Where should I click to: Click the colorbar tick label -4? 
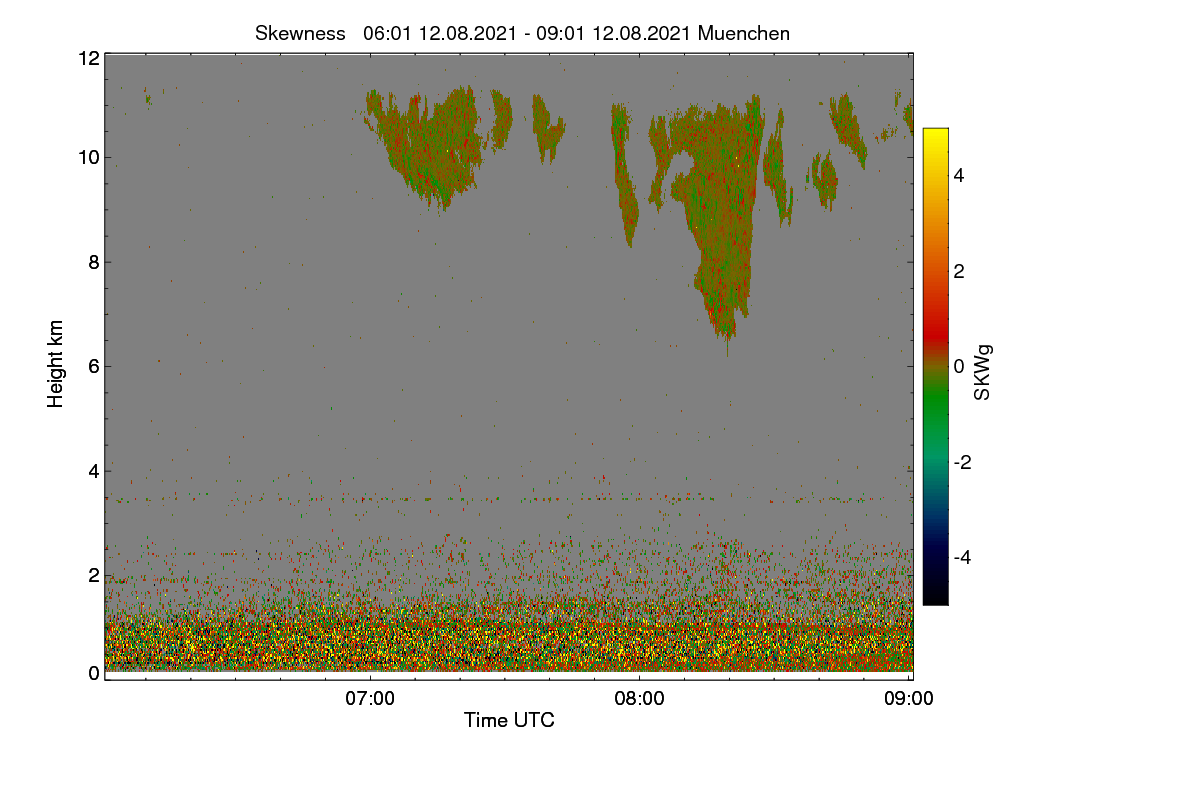click(963, 557)
